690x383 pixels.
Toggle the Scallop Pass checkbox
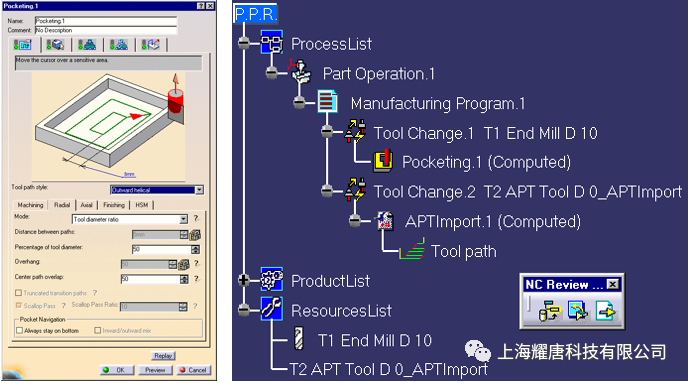tap(18, 305)
